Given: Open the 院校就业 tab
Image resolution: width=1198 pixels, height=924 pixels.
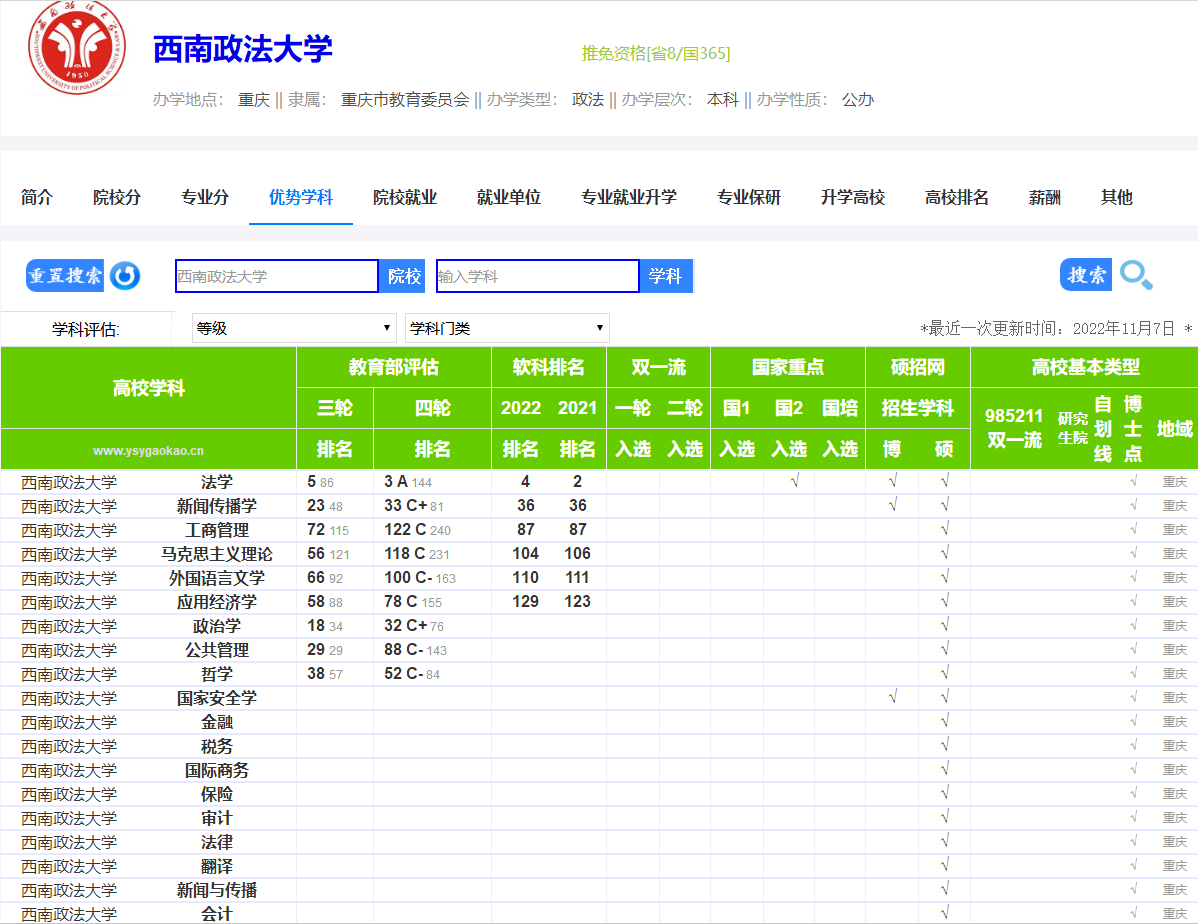Looking at the screenshot, I should (405, 197).
